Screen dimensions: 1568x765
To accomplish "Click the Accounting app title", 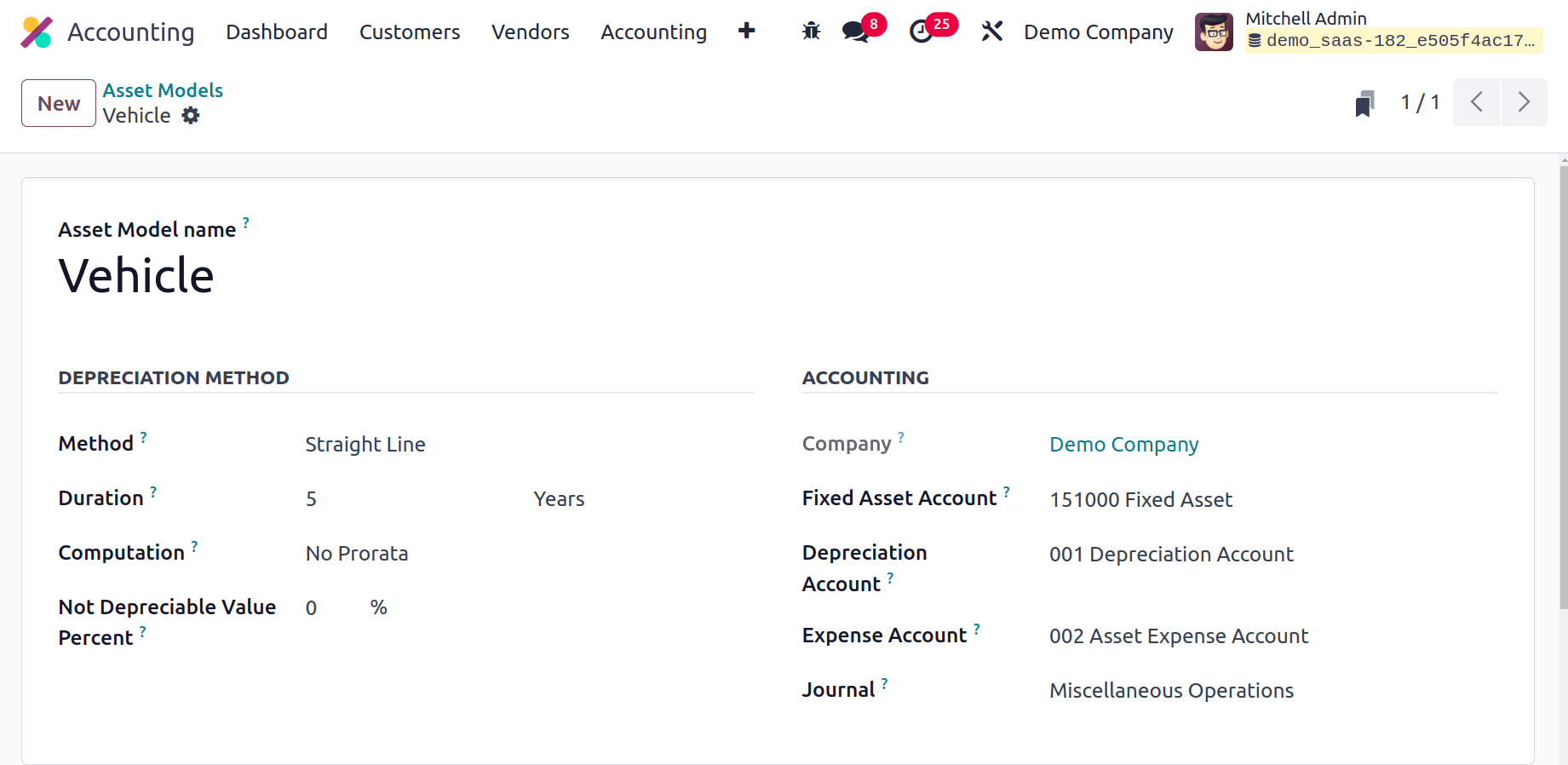I will tap(131, 32).
